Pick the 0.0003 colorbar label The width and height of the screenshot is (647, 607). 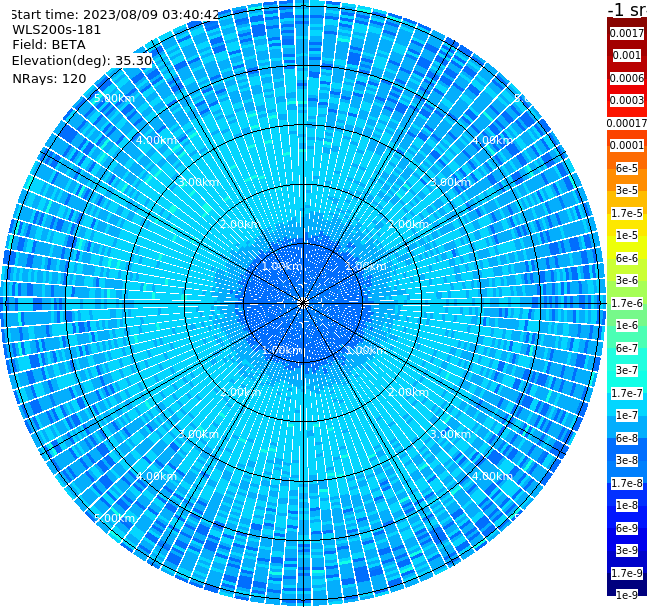[x=627, y=100]
